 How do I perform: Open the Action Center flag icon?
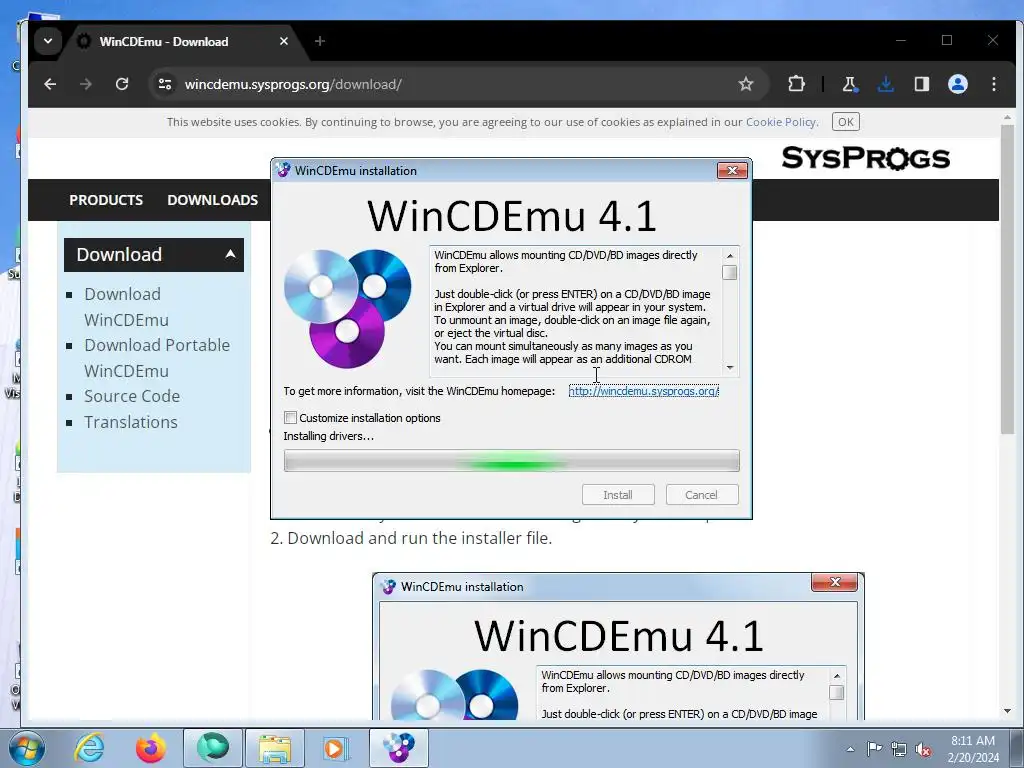tap(874, 749)
